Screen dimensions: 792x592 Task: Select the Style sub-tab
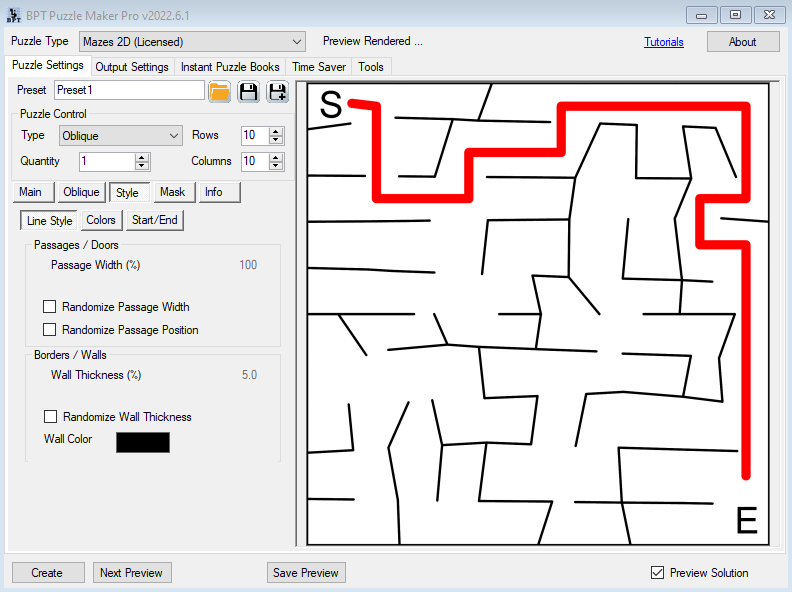129,192
